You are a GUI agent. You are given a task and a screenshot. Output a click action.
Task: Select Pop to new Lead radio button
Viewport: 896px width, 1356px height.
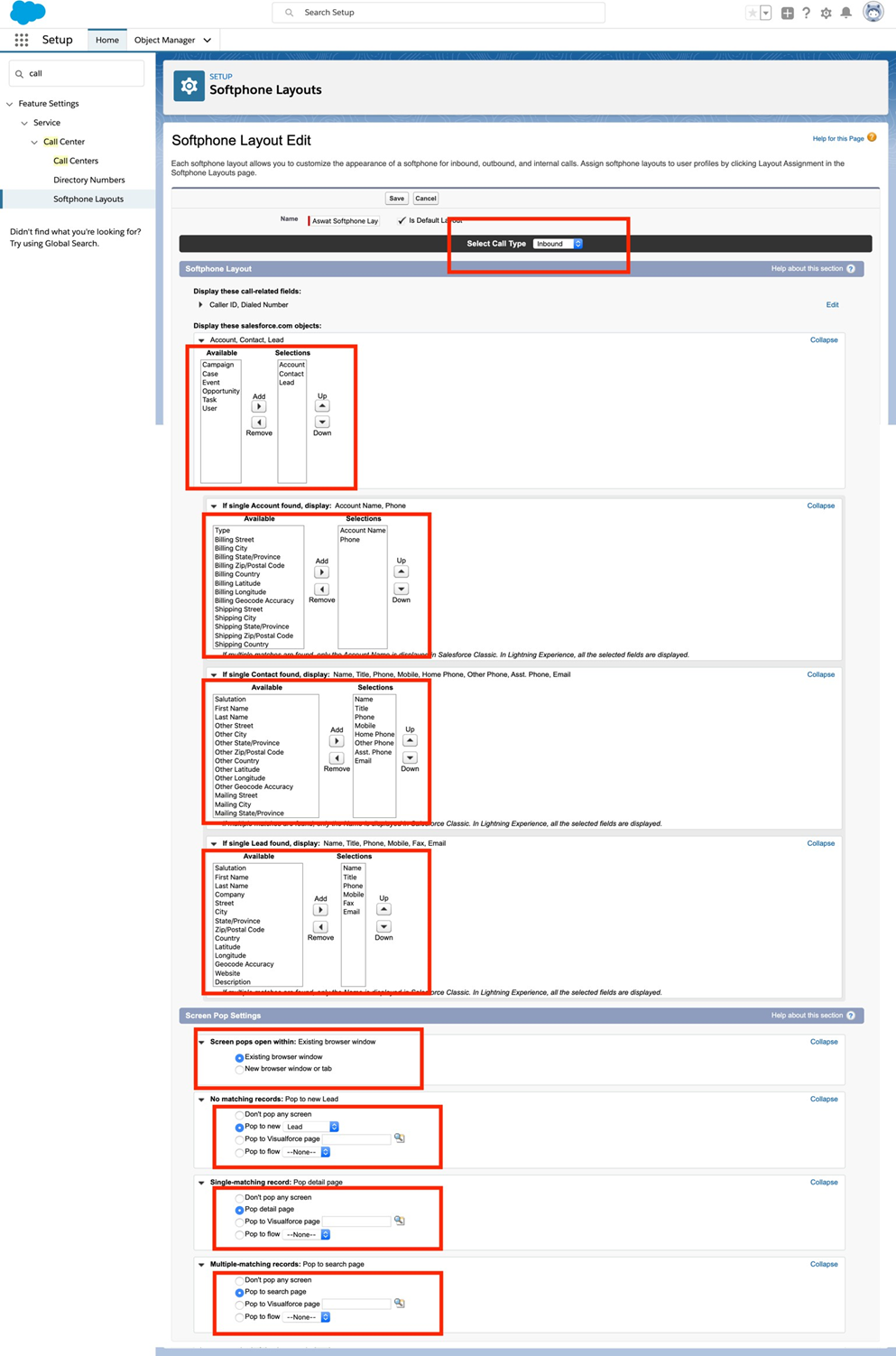pyautogui.click(x=239, y=1128)
